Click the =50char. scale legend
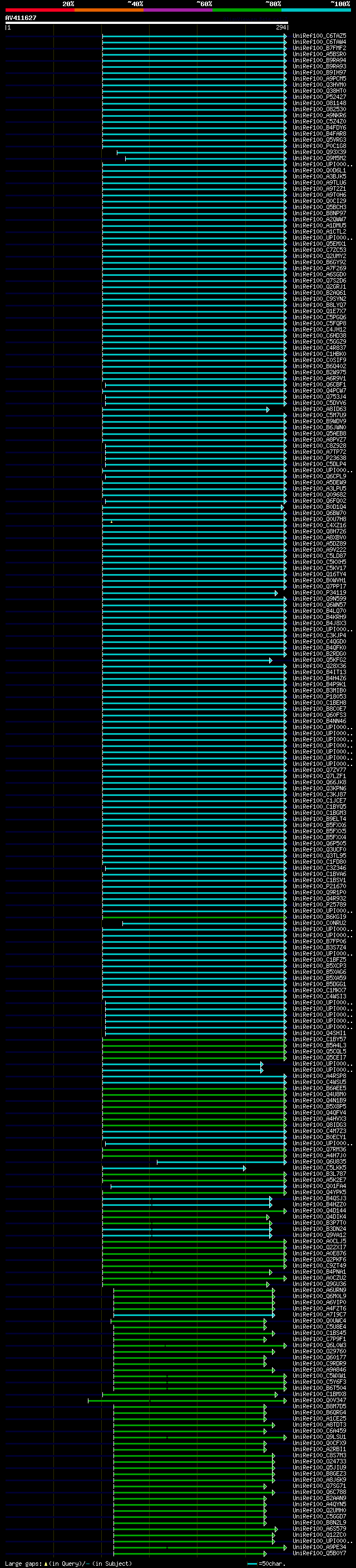This screenshot has width=356, height=1568. pyautogui.click(x=266, y=1563)
